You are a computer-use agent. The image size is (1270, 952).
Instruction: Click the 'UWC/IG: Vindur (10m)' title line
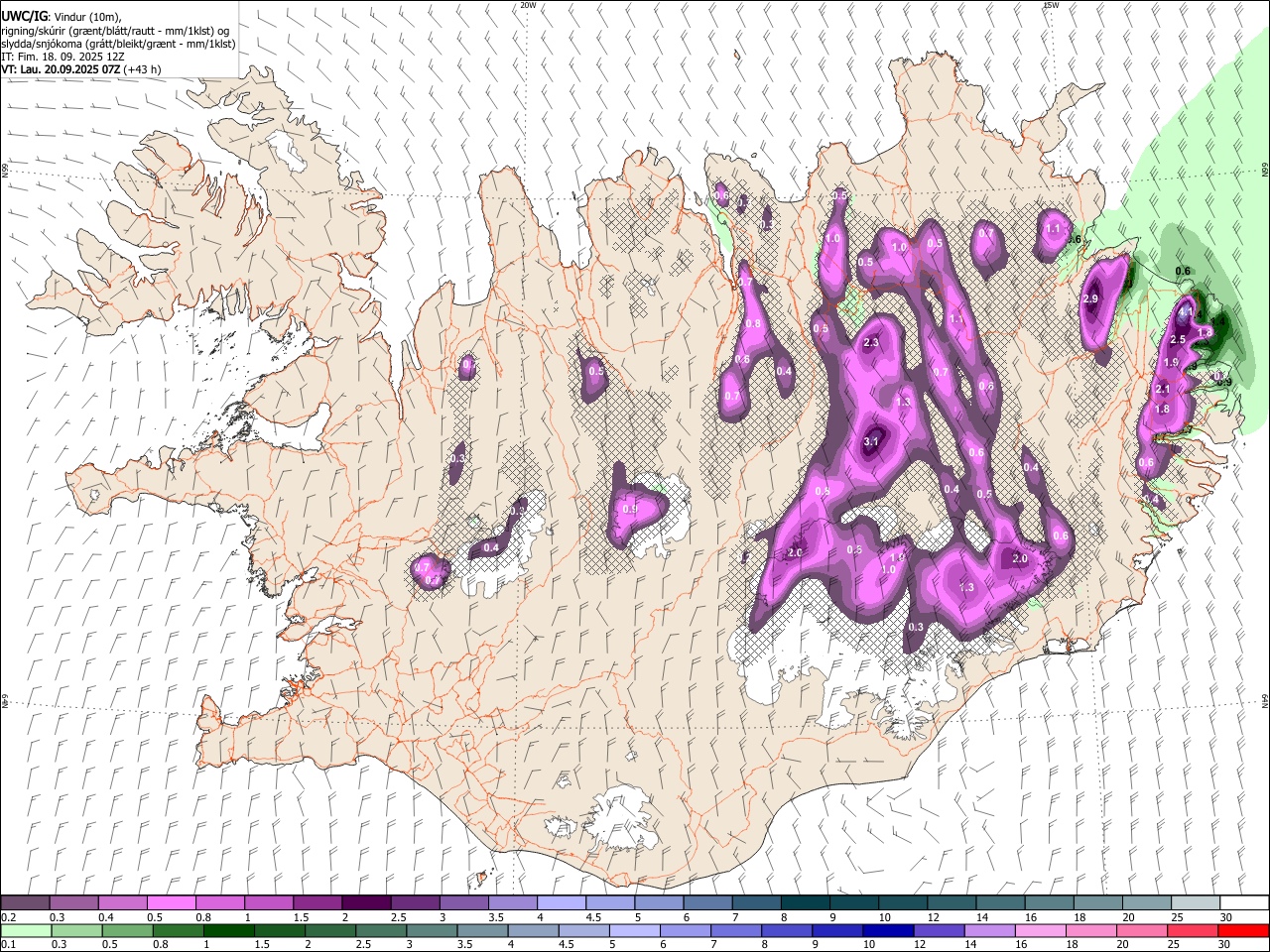pyautogui.click(x=61, y=17)
